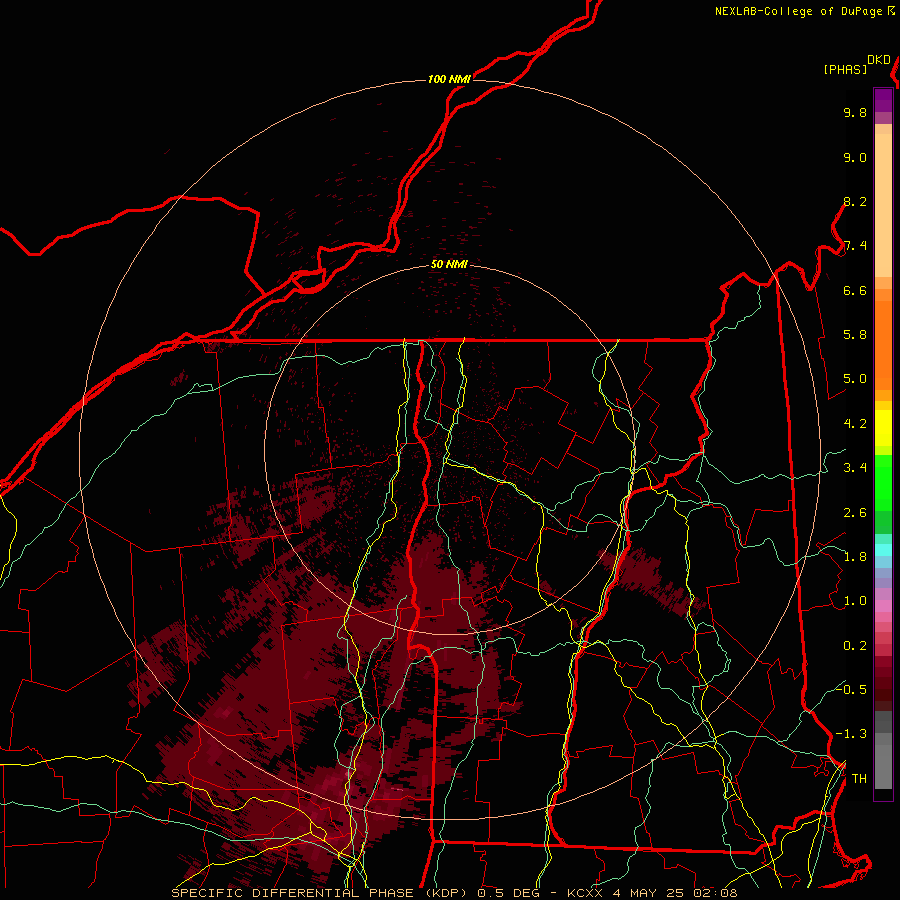Click the 02:08 timestamp
The height and width of the screenshot is (900, 900).
point(715,893)
